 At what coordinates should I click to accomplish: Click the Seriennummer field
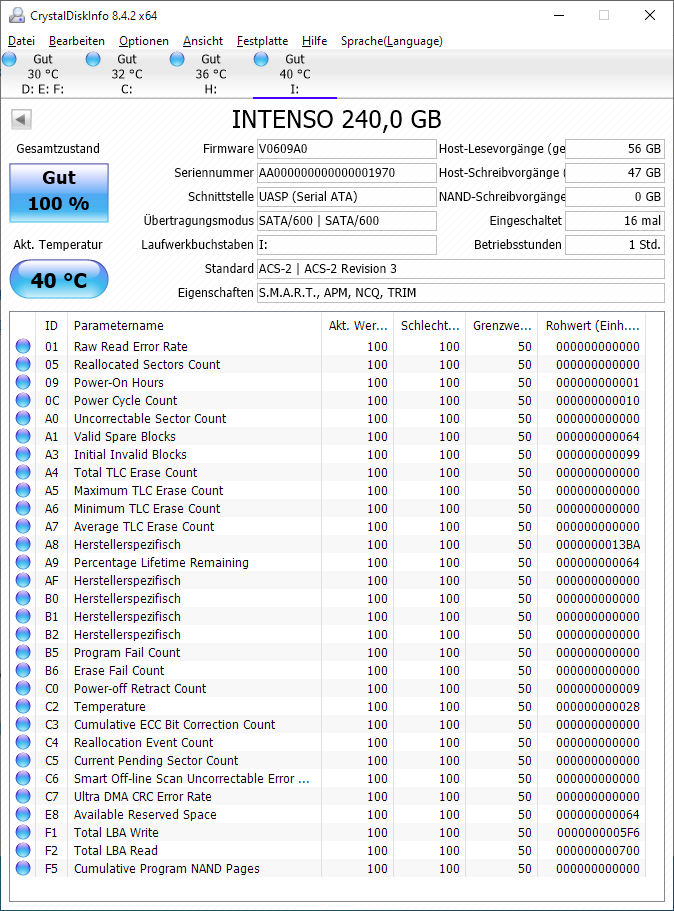346,173
